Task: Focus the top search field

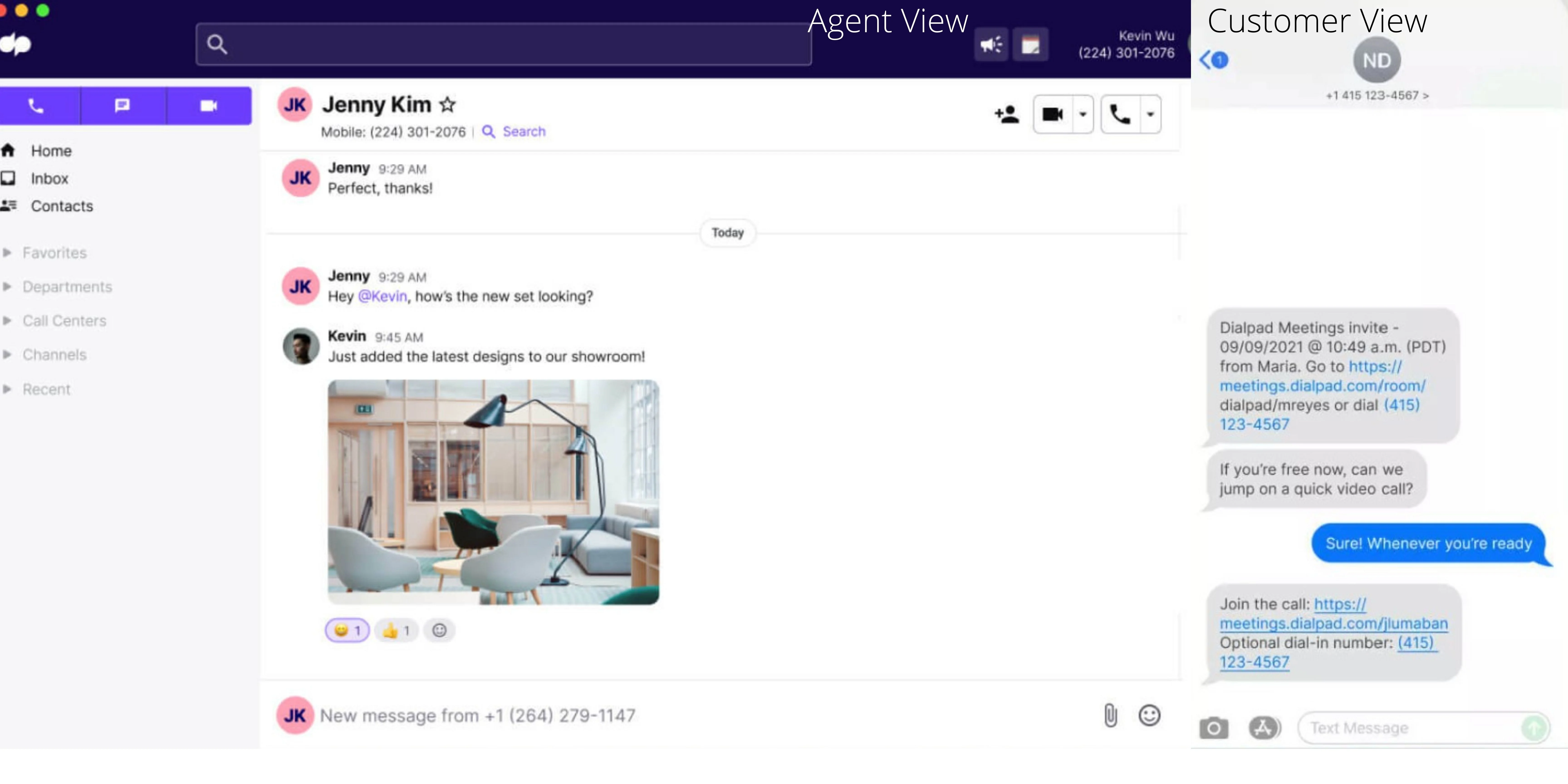Action: pos(503,44)
